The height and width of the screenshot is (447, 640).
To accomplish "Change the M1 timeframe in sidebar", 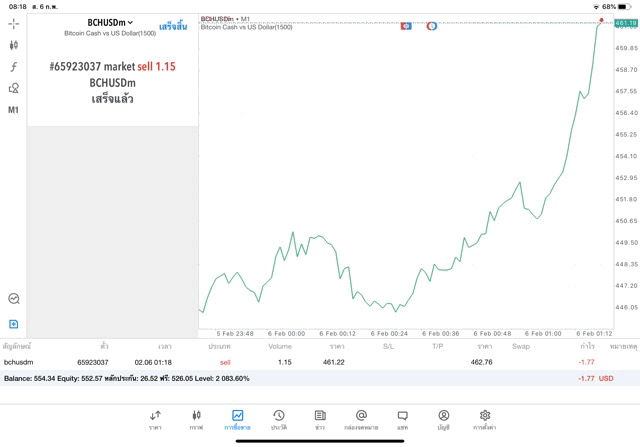I will coord(13,110).
